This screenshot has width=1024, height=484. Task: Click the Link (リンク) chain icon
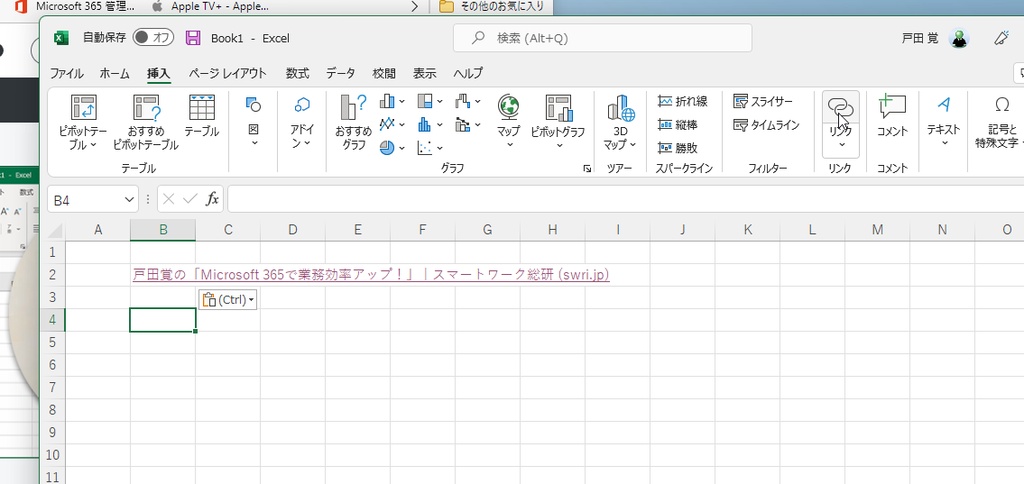pos(840,108)
